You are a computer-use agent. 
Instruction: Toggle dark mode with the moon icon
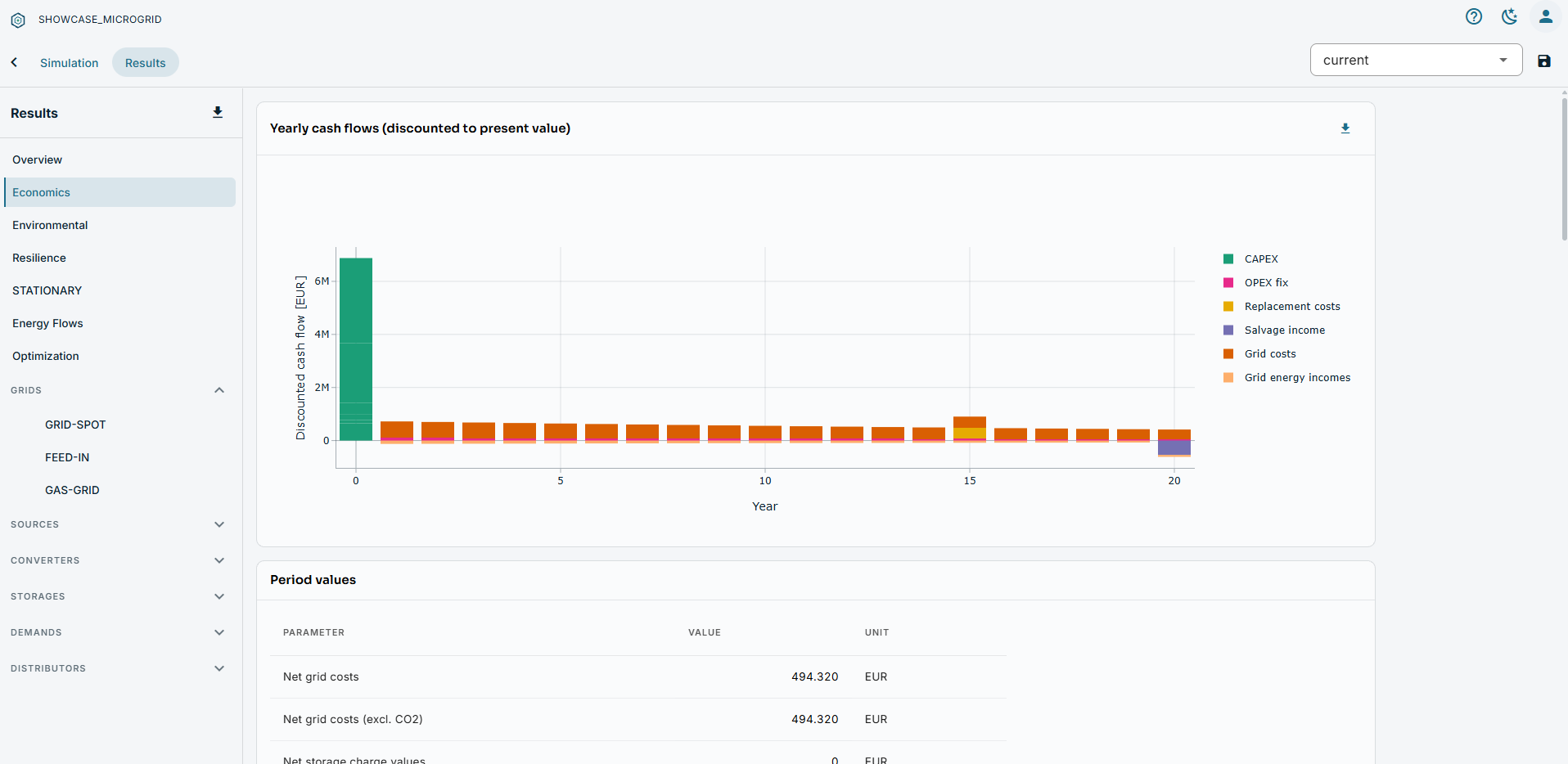coord(1510,16)
